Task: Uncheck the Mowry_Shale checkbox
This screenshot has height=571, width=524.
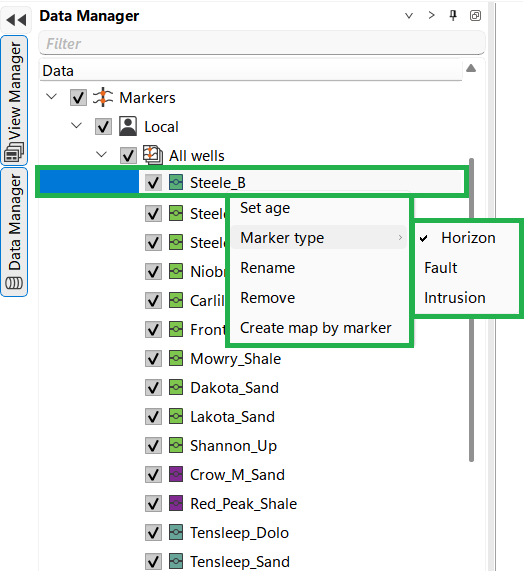Action: tap(153, 359)
